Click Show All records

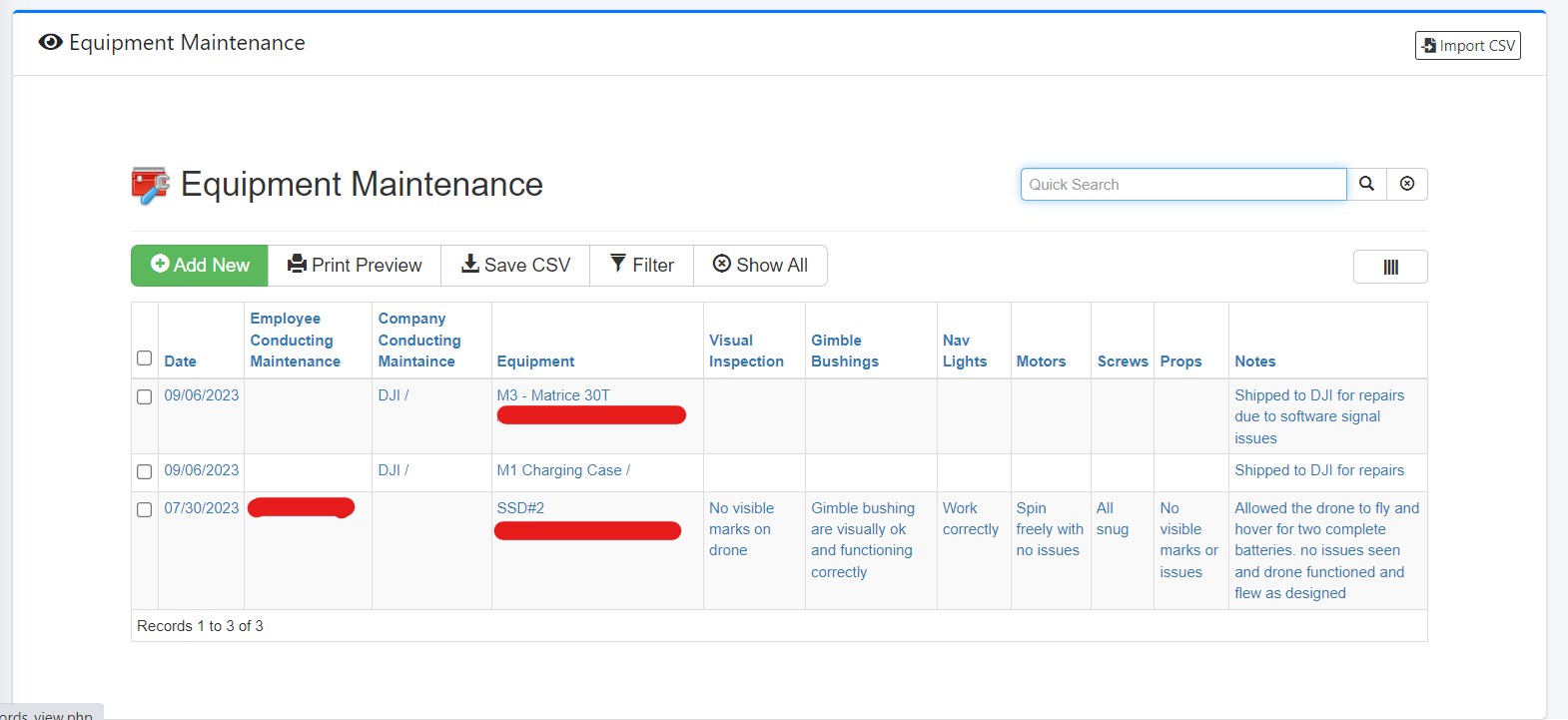[760, 266]
